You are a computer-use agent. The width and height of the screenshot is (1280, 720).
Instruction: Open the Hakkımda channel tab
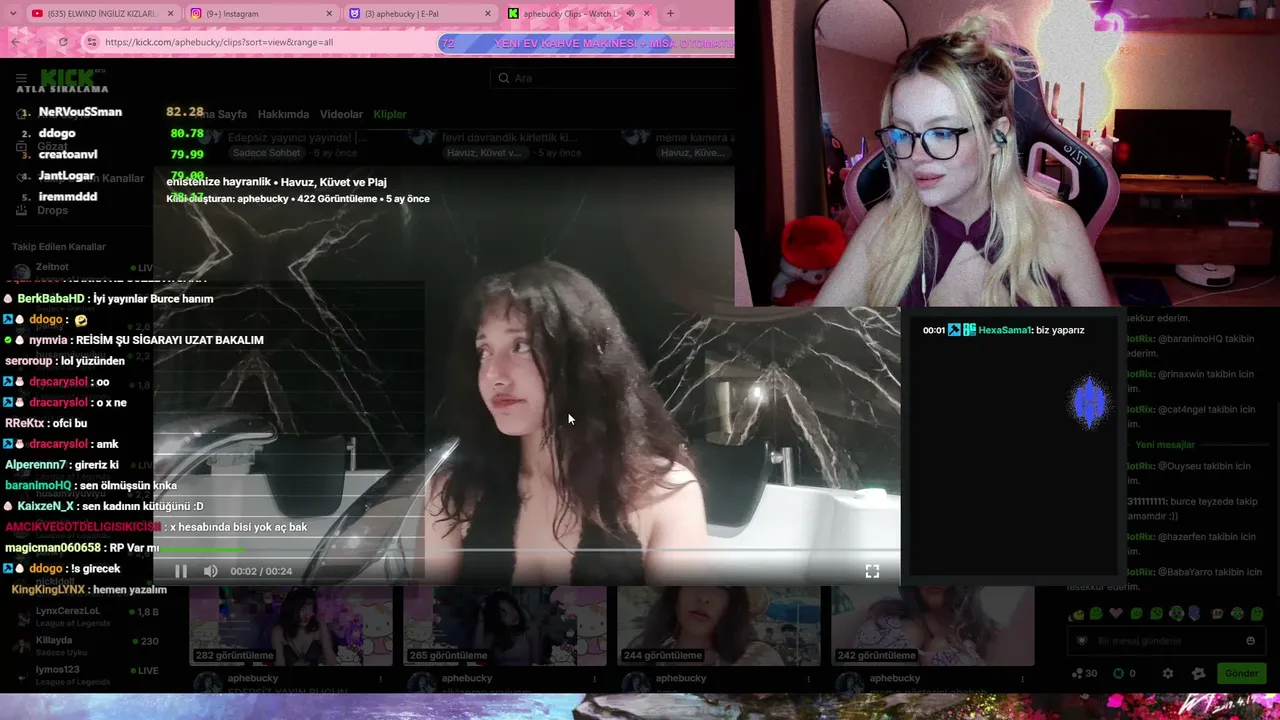pos(283,114)
